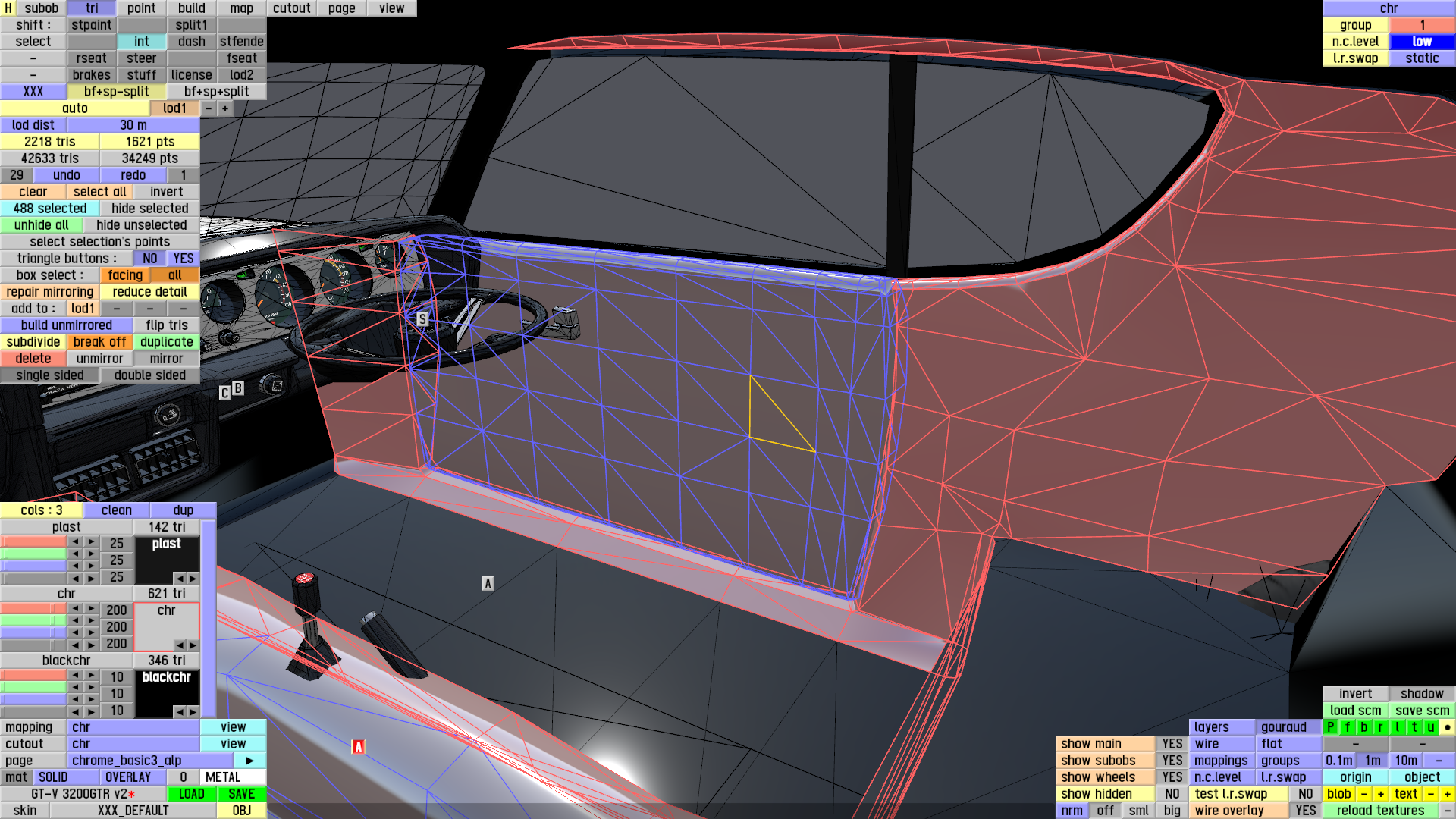
Task: Click the black dot view button
Action: [x=1447, y=727]
